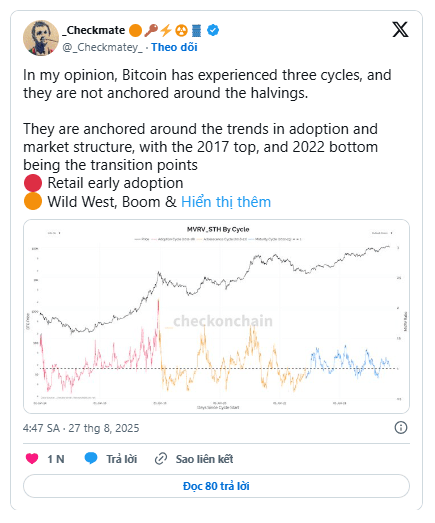Copy link using Sao liên kết
This screenshot has width=435, height=523.
[204, 459]
